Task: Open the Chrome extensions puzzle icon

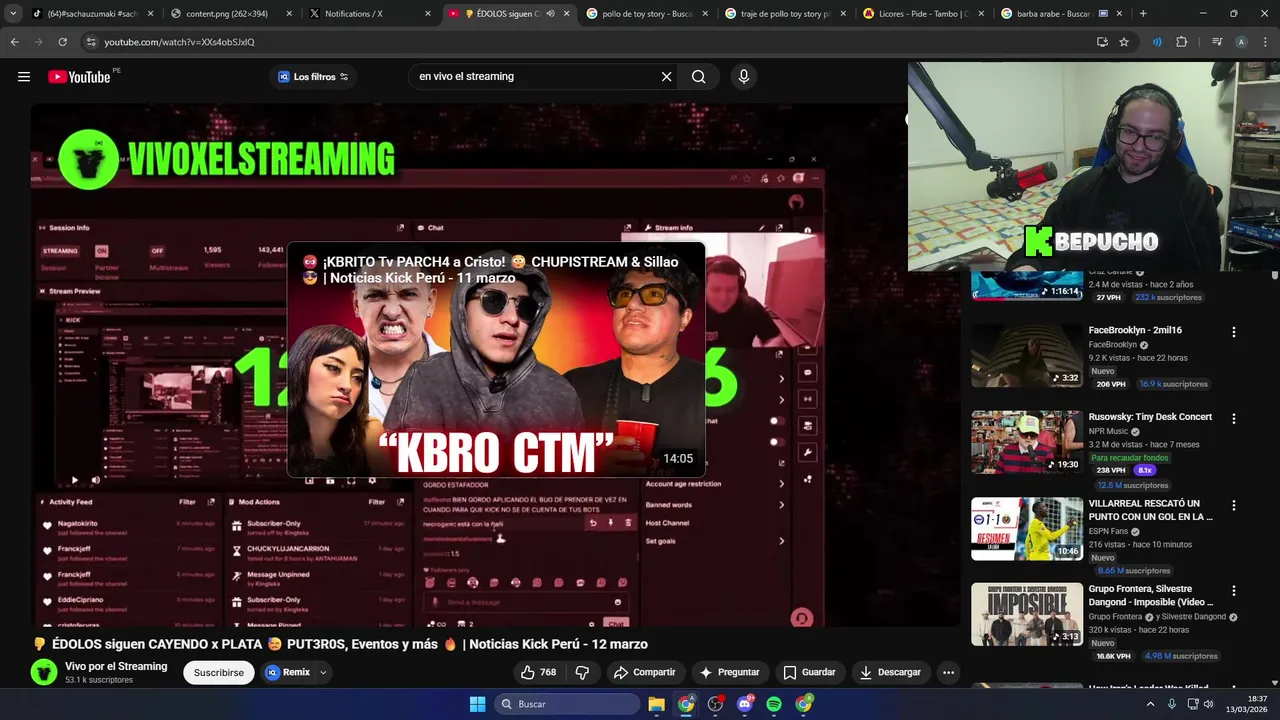Action: (x=1181, y=42)
